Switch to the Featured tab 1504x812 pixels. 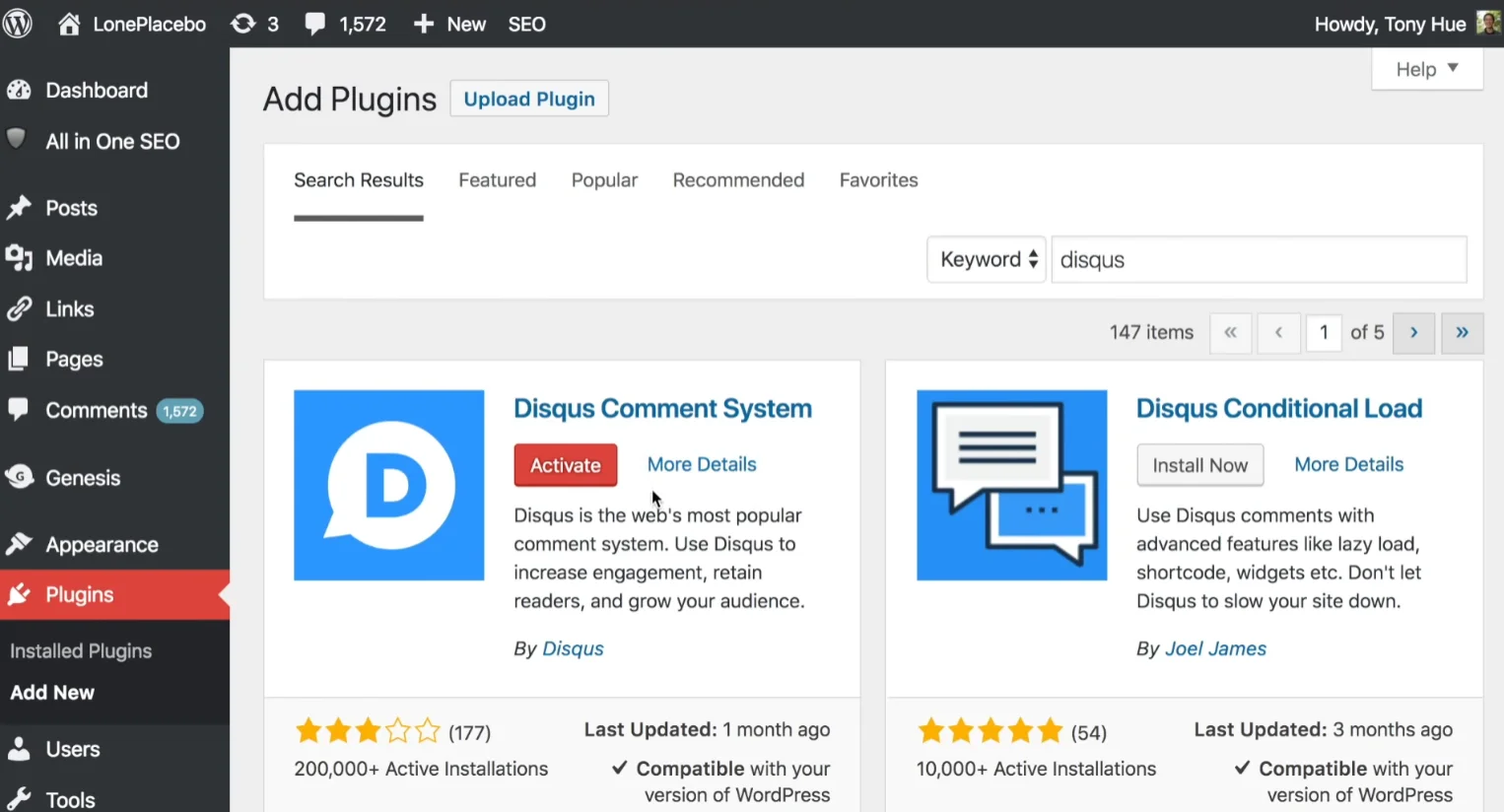(x=497, y=180)
